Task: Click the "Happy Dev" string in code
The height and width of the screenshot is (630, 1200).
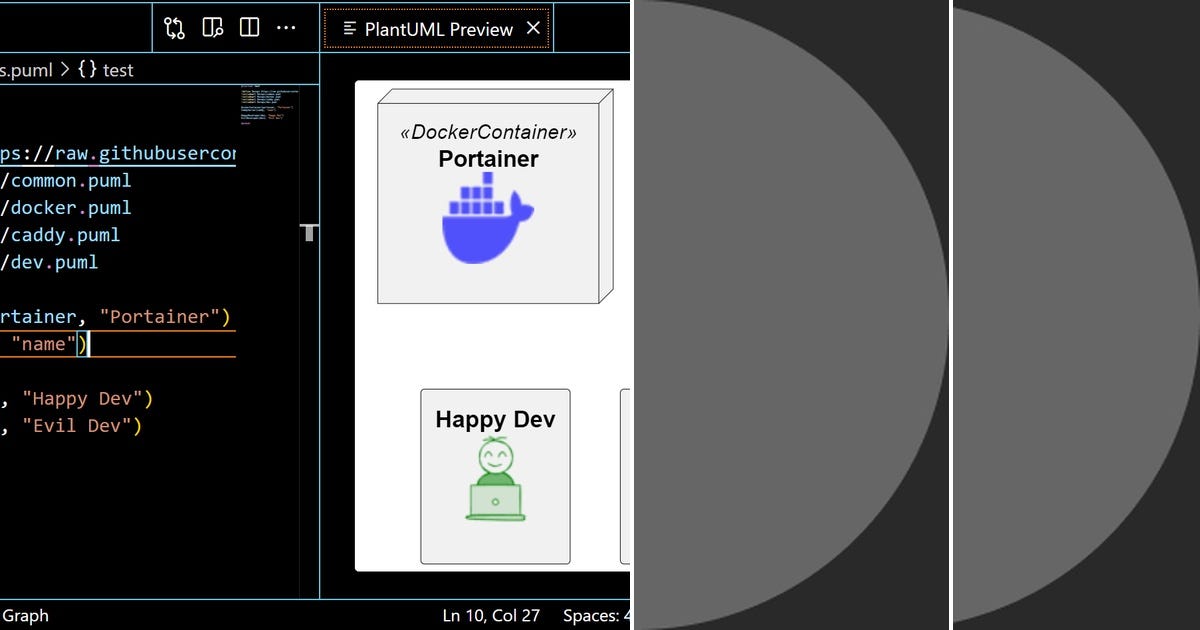Action: (x=82, y=398)
